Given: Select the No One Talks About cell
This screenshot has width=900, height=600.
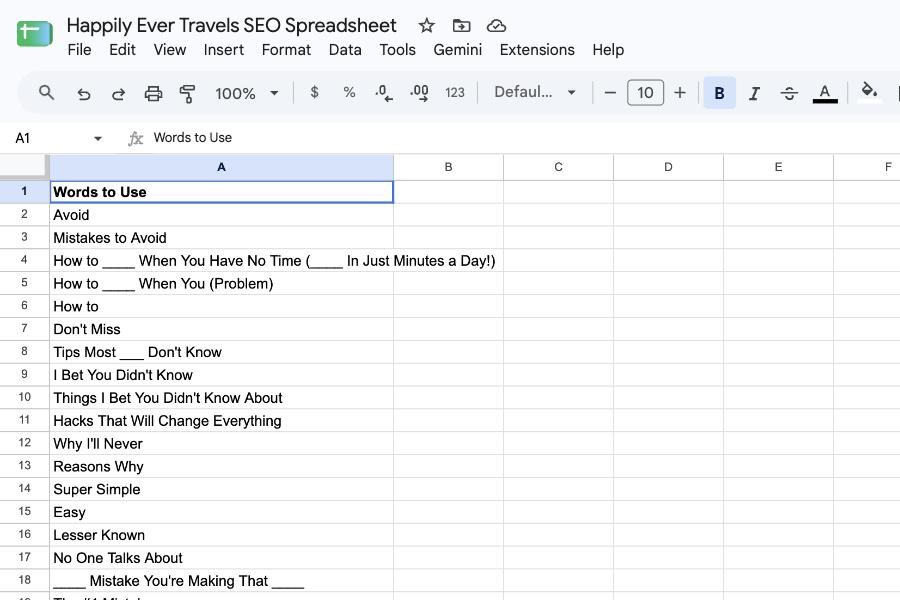Looking at the screenshot, I should tap(222, 558).
